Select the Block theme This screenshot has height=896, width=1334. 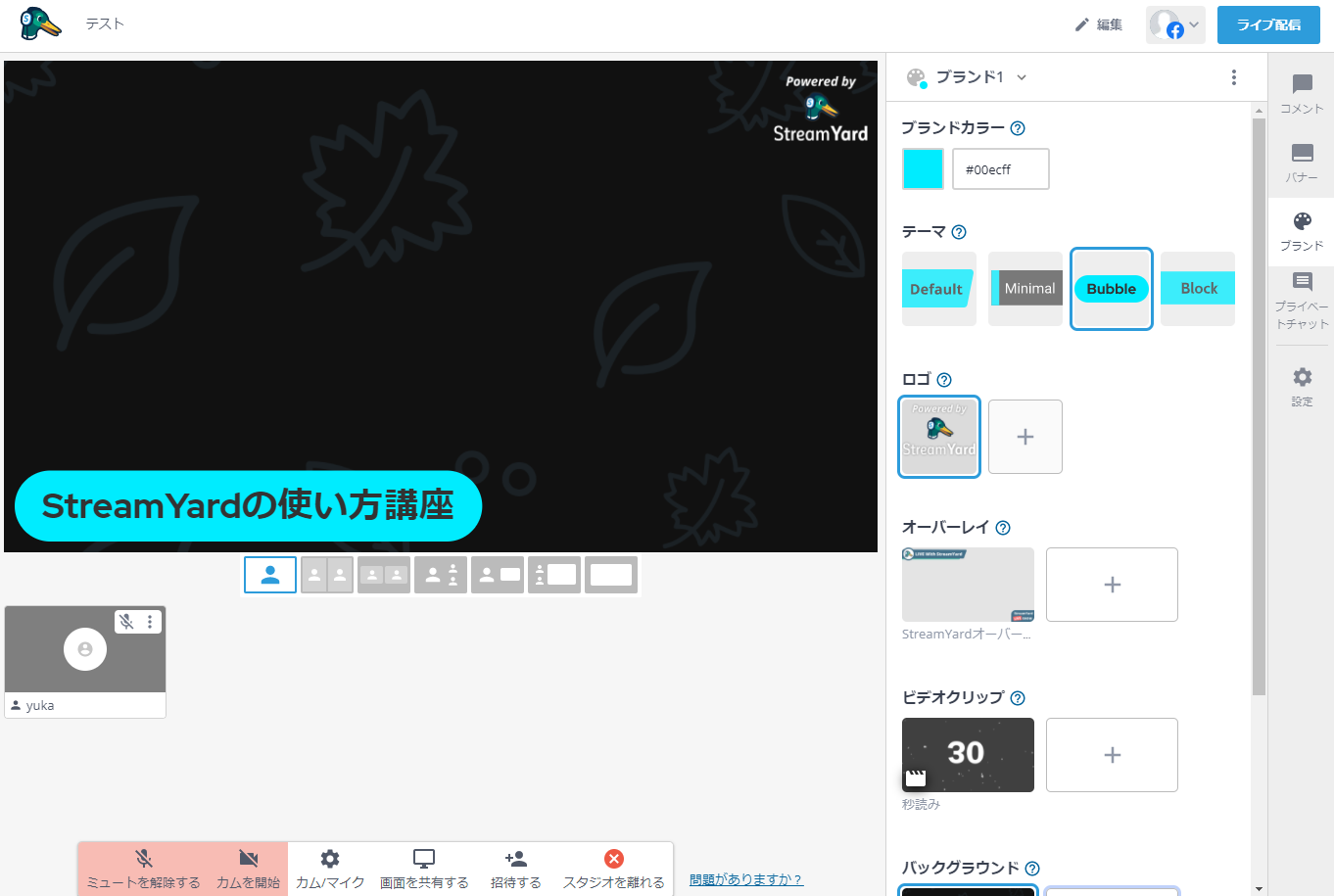pyautogui.click(x=1198, y=289)
